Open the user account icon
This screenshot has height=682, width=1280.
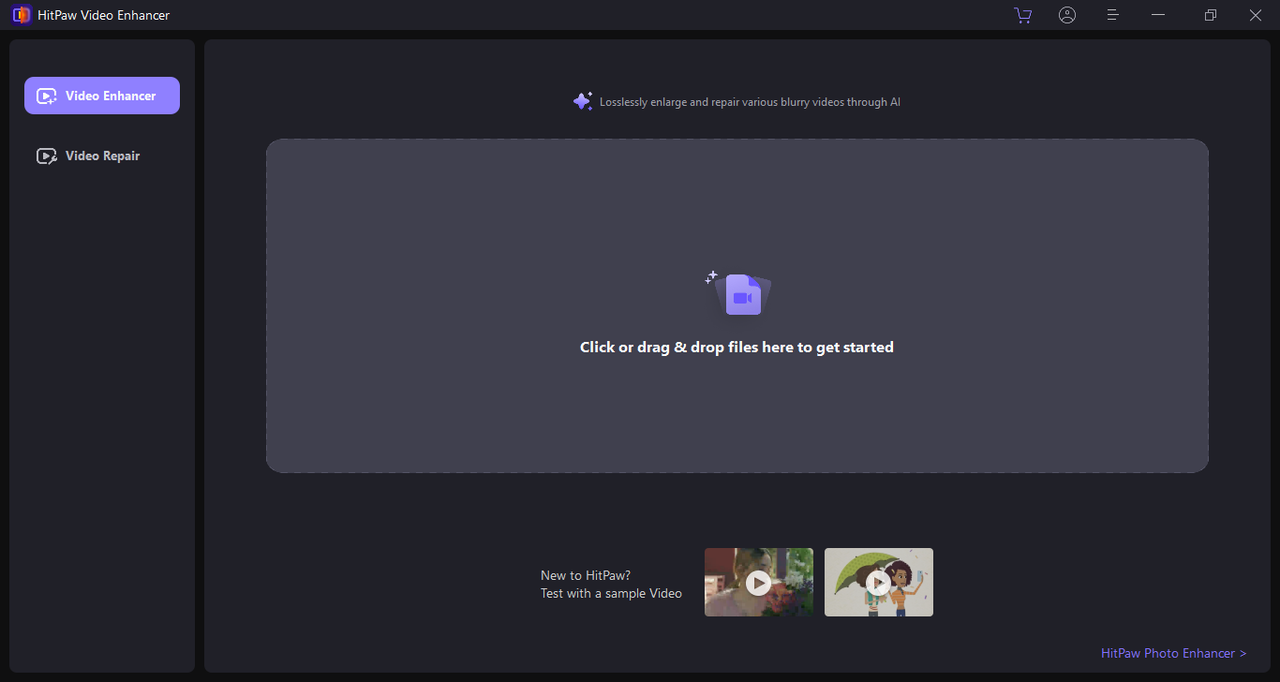[x=1067, y=15]
